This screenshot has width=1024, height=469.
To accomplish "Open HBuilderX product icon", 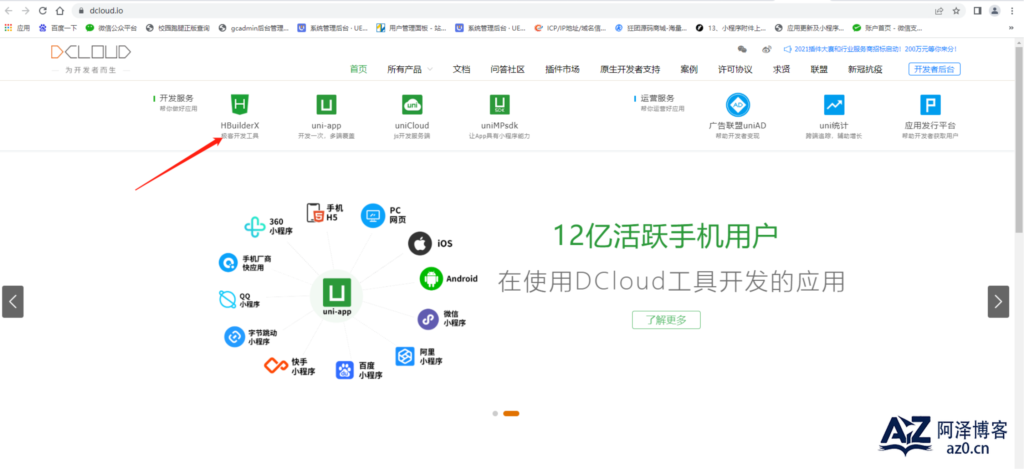I will click(240, 104).
